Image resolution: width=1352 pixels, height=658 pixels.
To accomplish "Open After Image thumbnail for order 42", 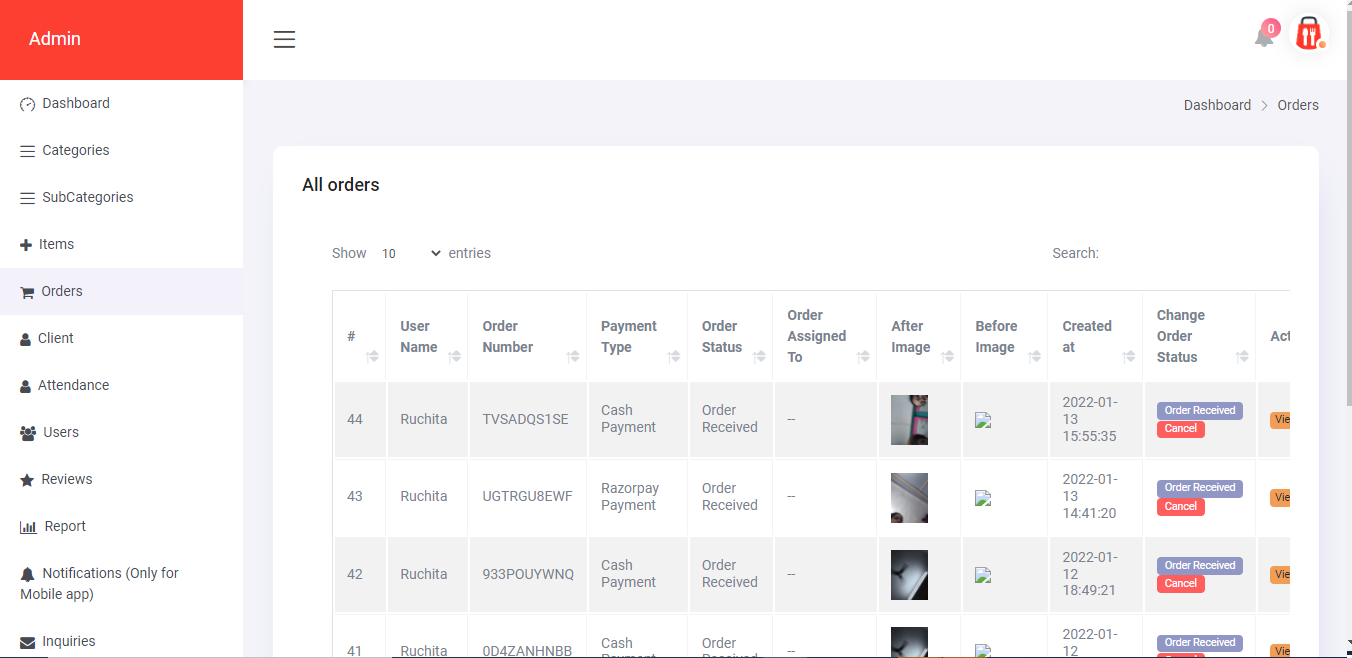I will (x=909, y=575).
